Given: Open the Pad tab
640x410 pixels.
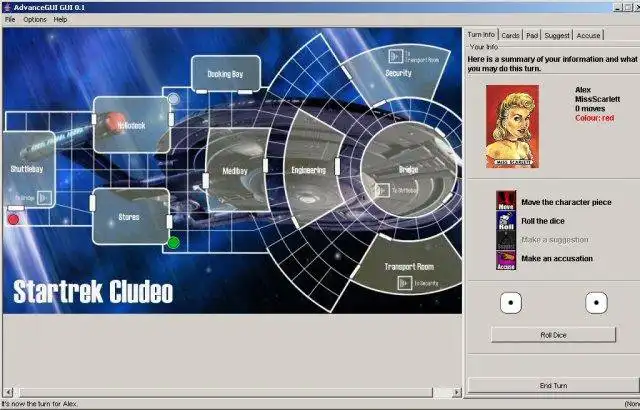Looking at the screenshot, I should (532, 35).
